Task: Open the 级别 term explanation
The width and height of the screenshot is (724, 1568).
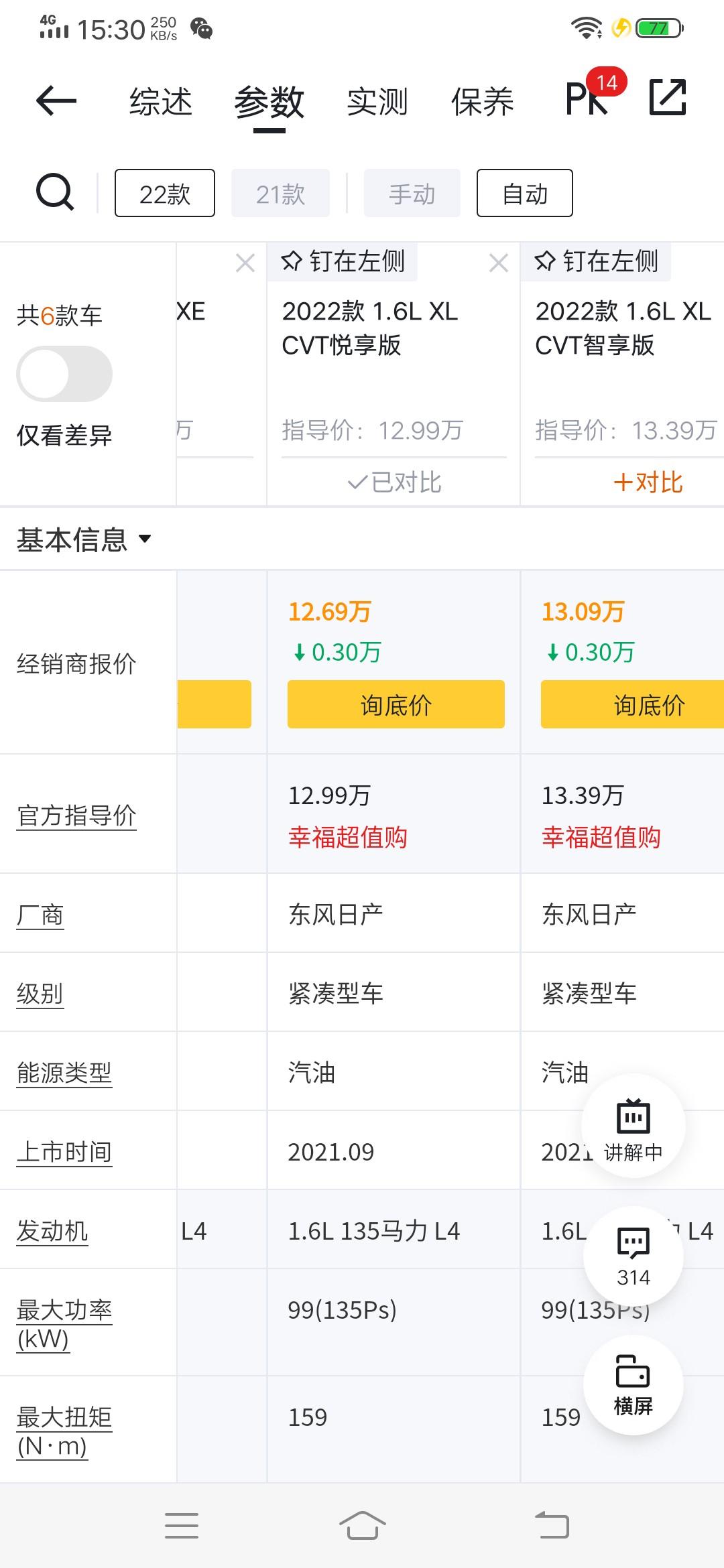Action: click(40, 994)
